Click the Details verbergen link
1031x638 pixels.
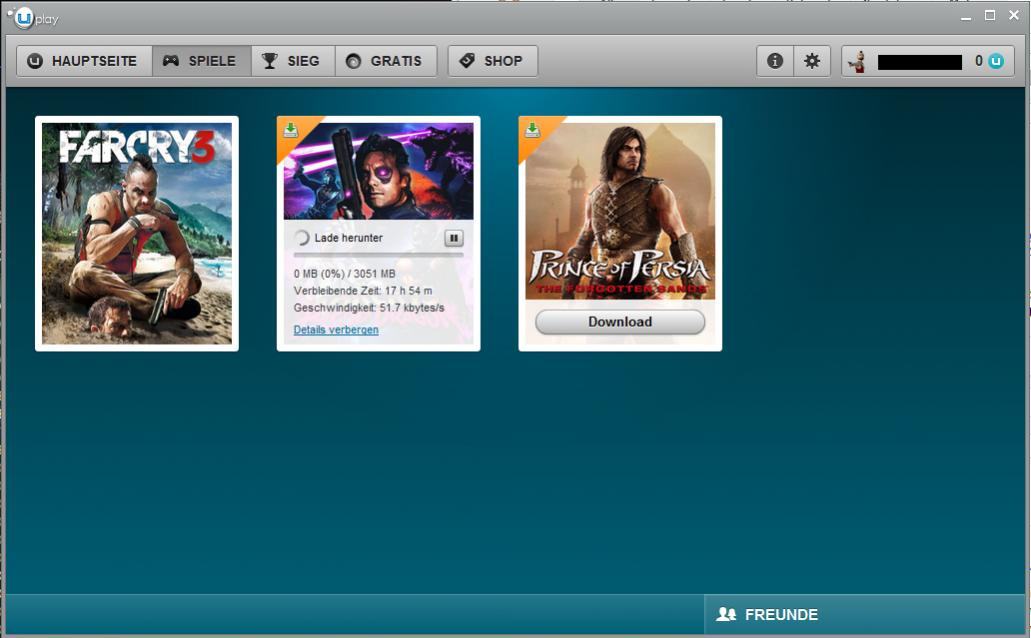[x=336, y=330]
